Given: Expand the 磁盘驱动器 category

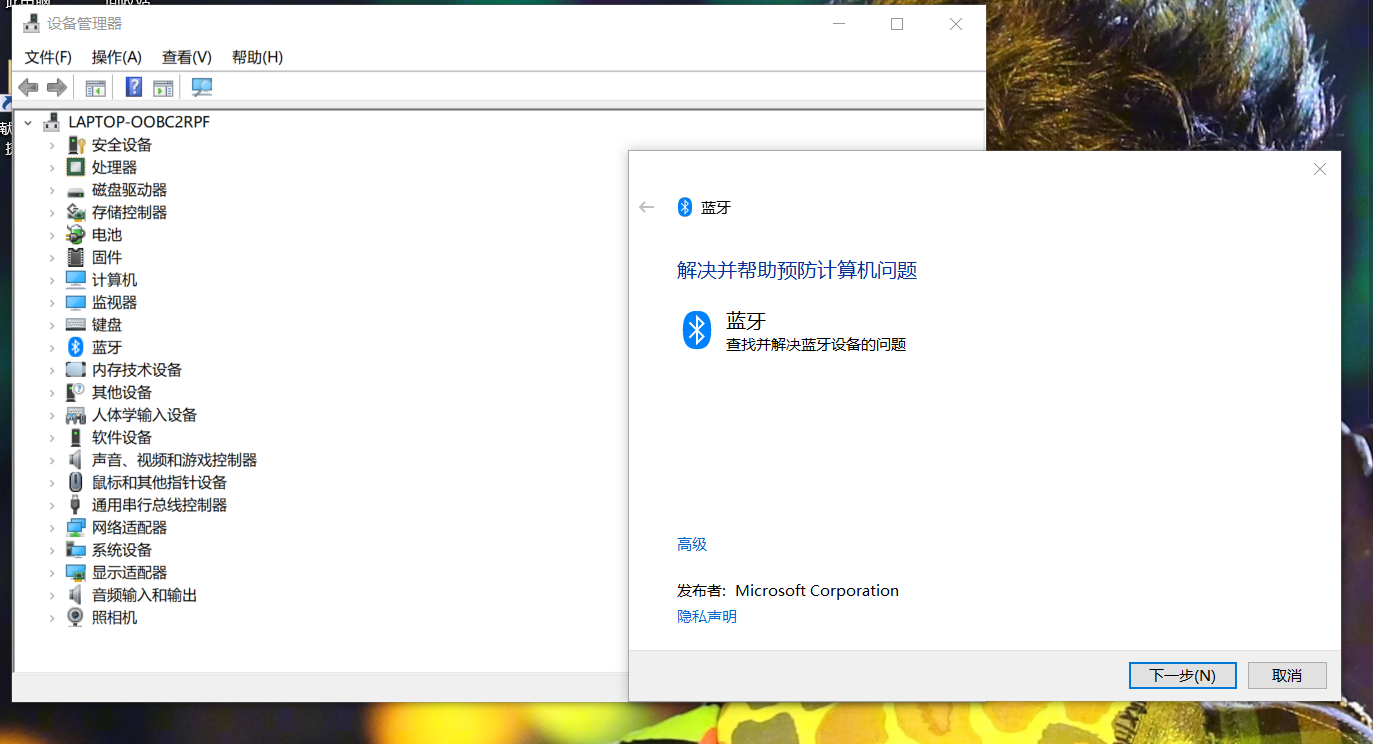Looking at the screenshot, I should [52, 190].
